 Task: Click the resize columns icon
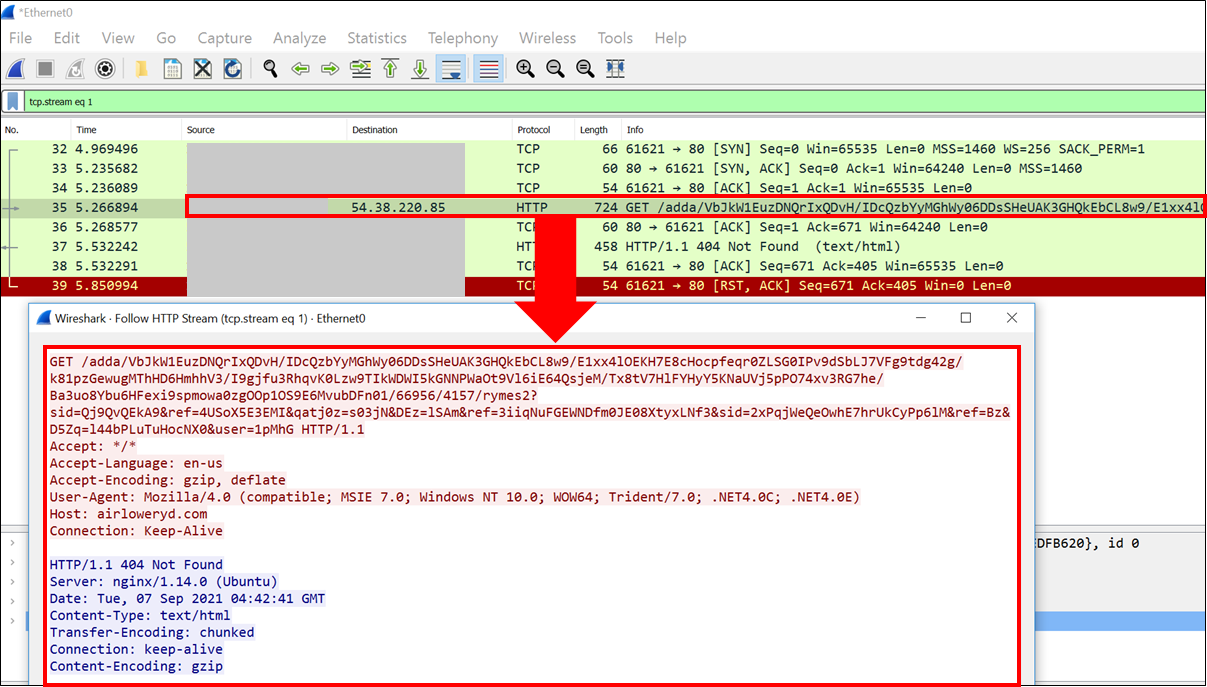tap(615, 69)
